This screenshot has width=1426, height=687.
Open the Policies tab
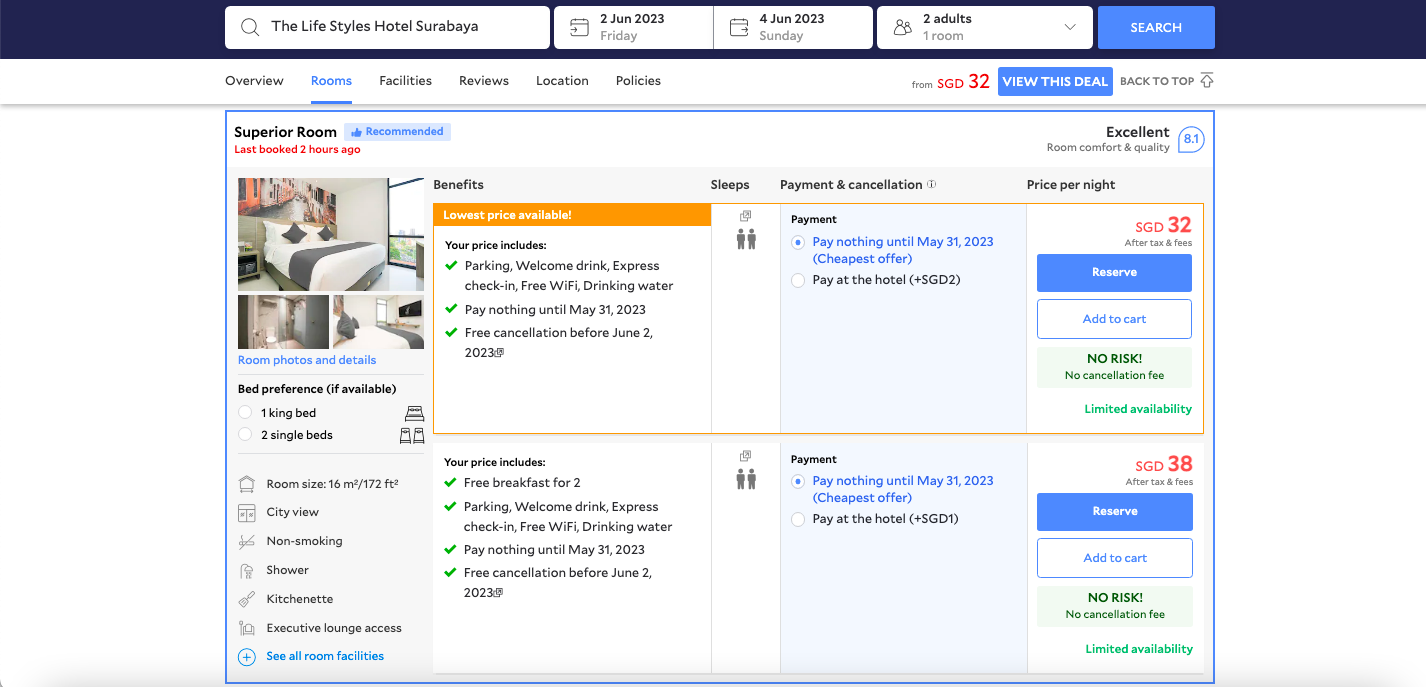[x=638, y=81]
